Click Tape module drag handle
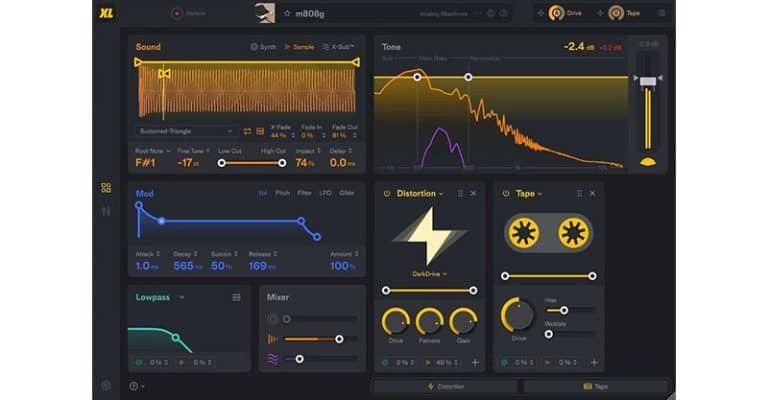This screenshot has height=400, width=768. [579, 193]
